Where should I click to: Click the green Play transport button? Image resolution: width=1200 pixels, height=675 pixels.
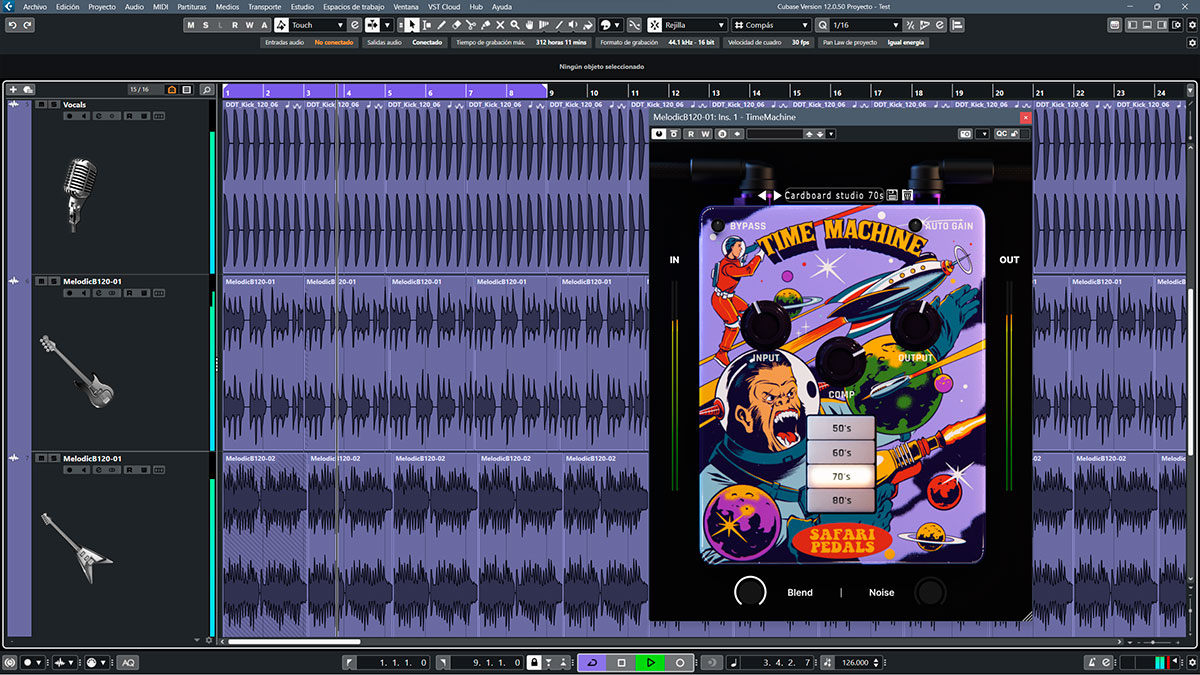point(650,663)
